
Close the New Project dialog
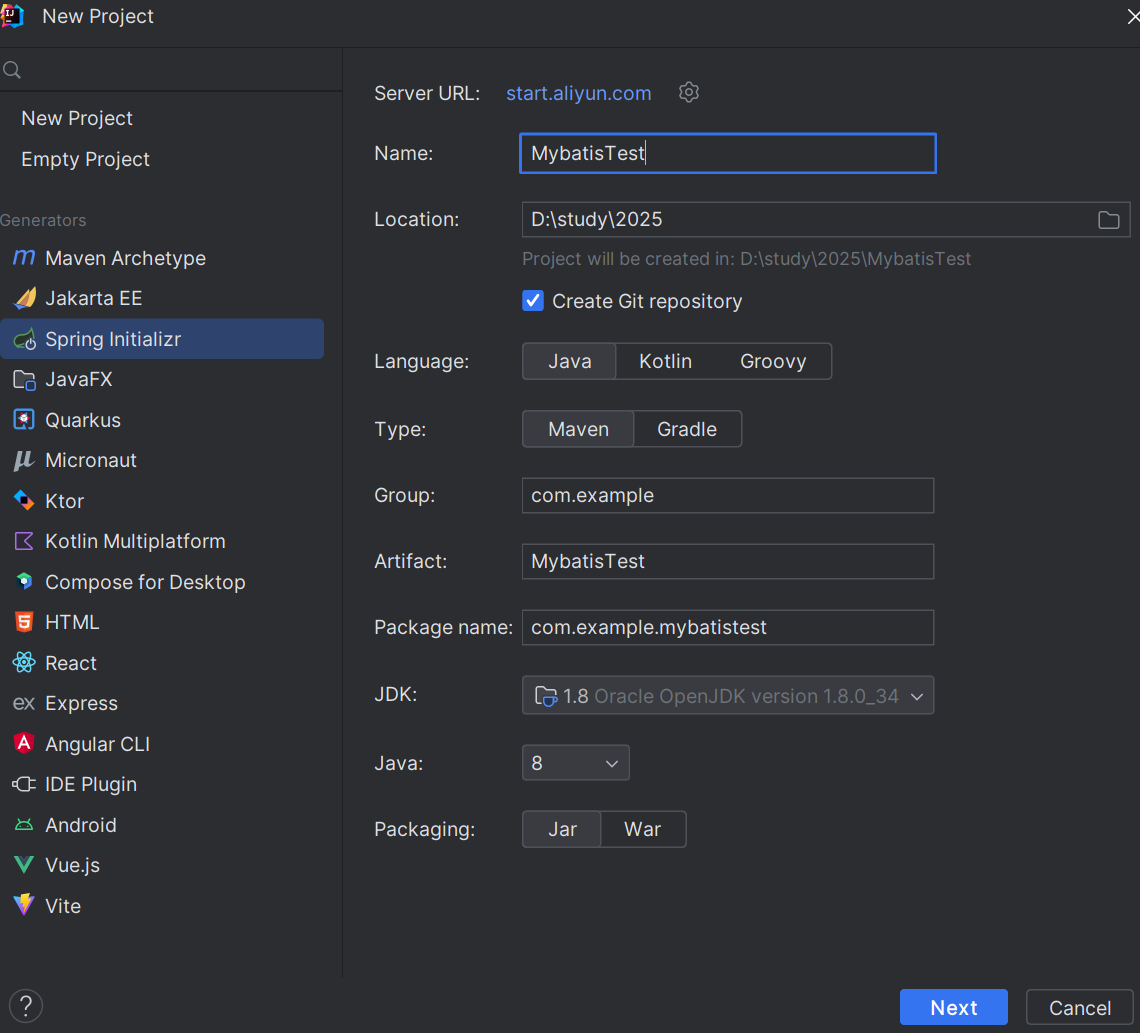click(x=1132, y=16)
